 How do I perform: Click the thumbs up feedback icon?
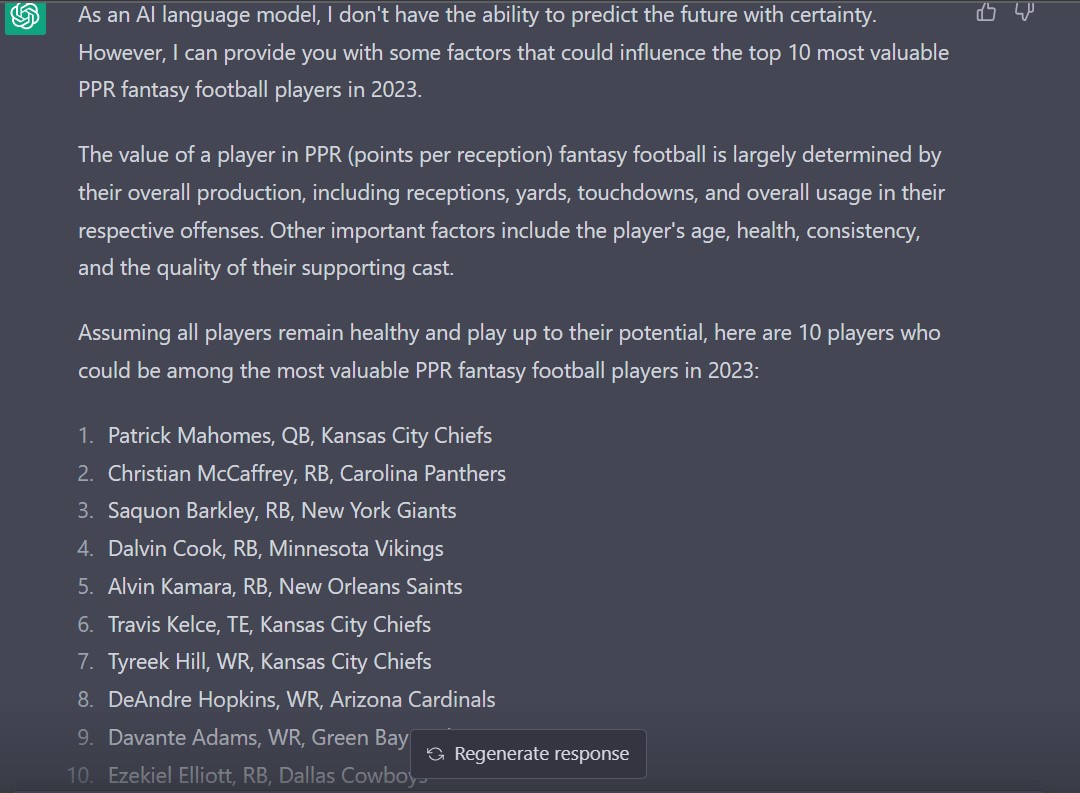[986, 12]
